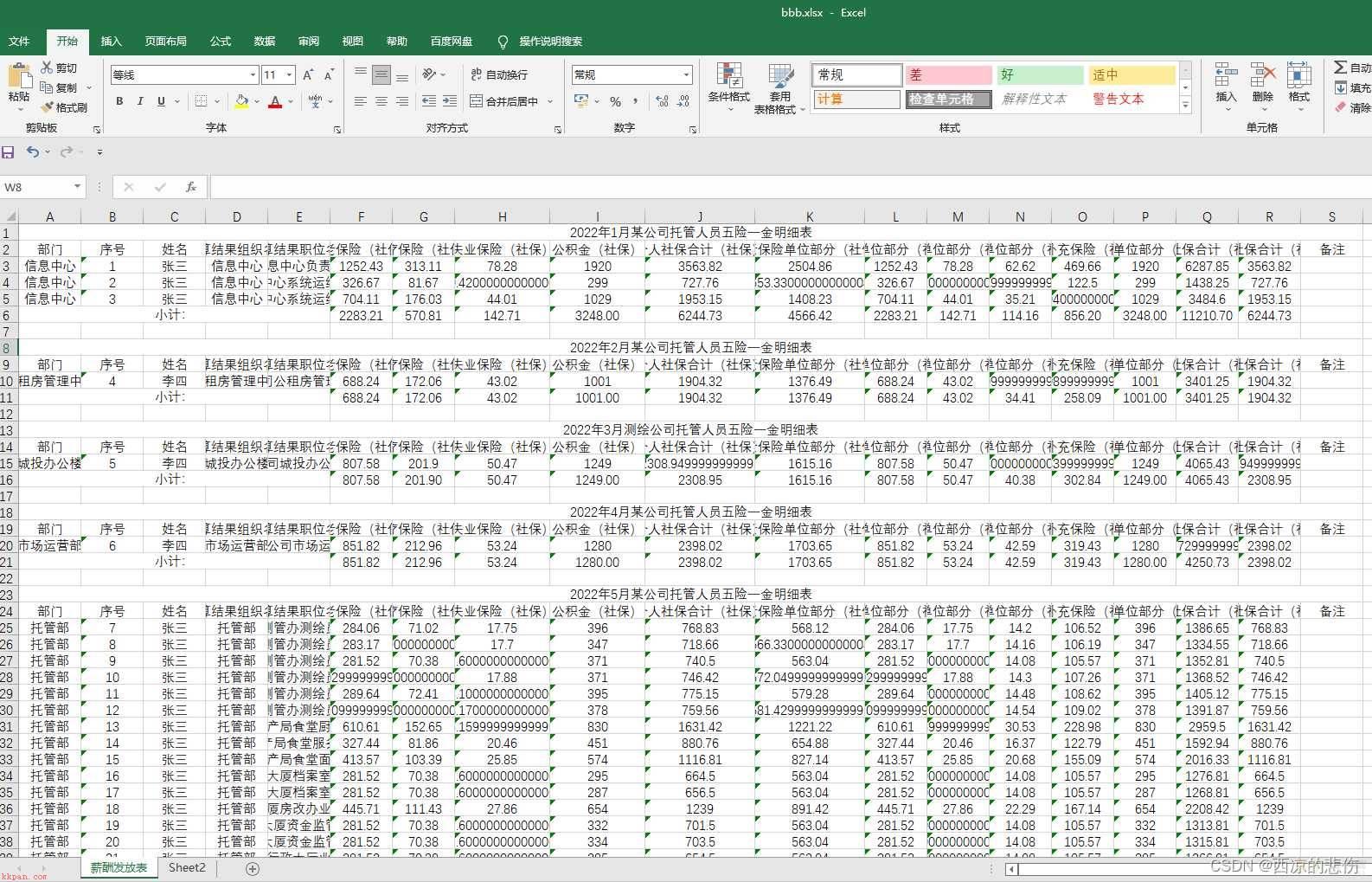Apply the 检查单元格 cell style

(x=949, y=99)
